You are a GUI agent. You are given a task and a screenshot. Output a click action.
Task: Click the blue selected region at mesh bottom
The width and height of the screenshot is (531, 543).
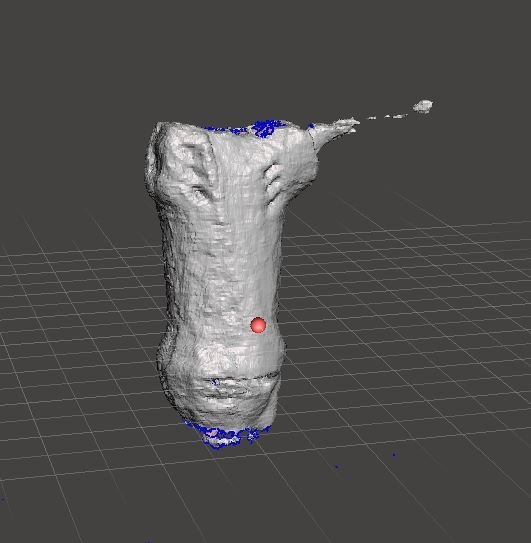click(x=225, y=435)
